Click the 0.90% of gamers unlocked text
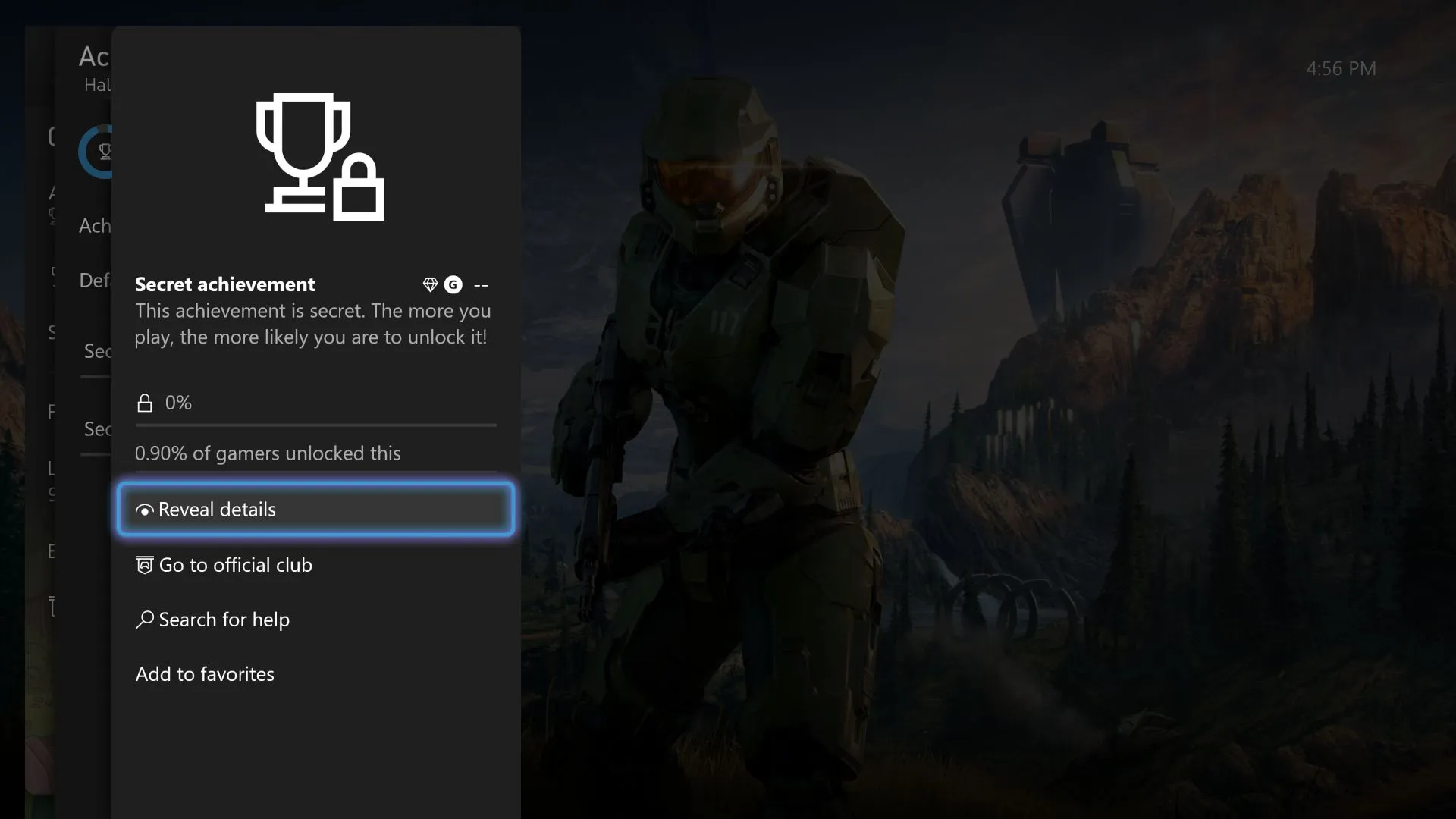This screenshot has width=1456, height=819. tap(268, 453)
